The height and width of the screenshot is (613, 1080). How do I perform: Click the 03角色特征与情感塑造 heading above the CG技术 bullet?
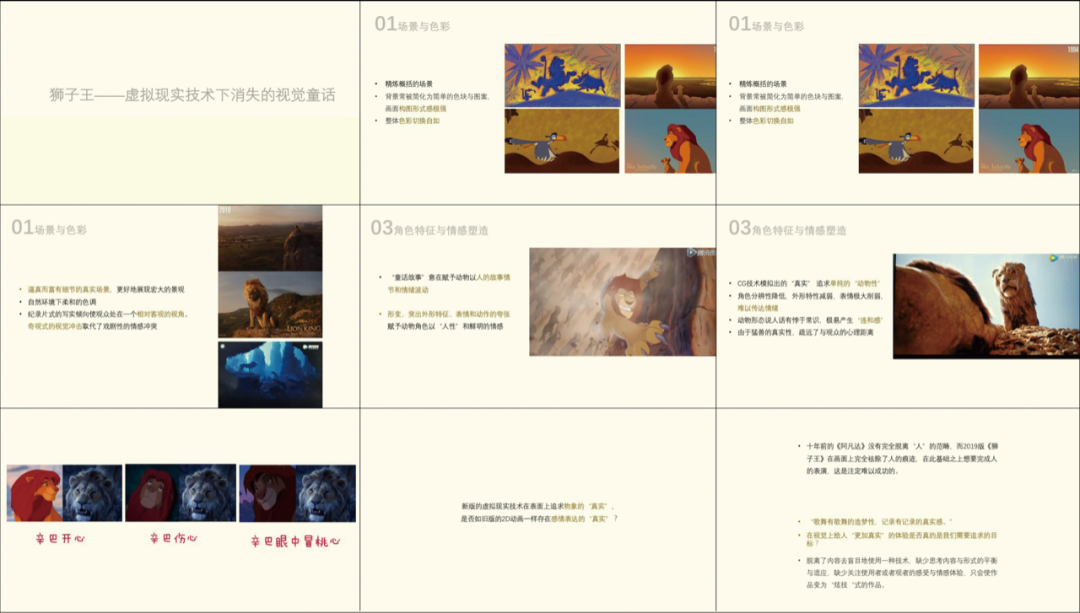pyautogui.click(x=787, y=228)
